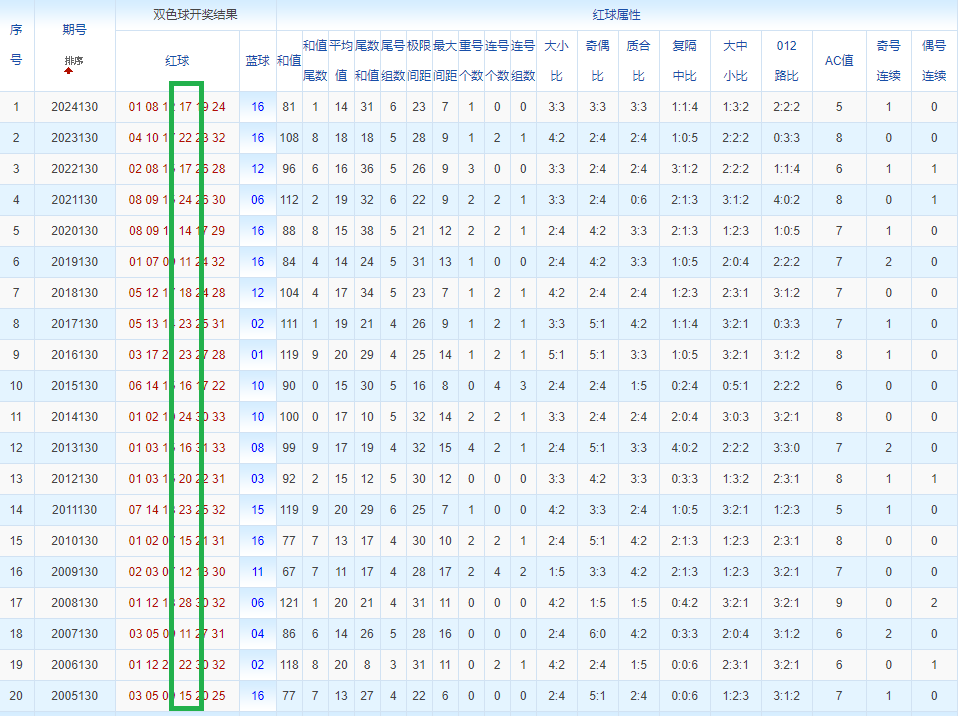
Task: Select period number 2018130
Action: pyautogui.click(x=74, y=293)
